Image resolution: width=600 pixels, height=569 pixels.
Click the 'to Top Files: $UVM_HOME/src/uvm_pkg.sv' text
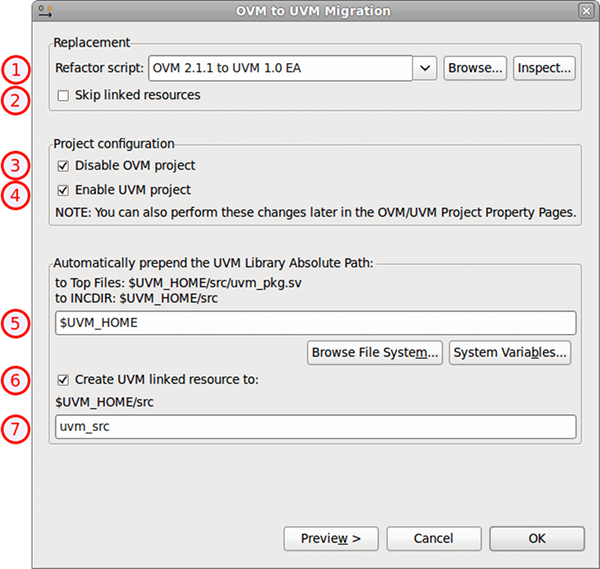tap(178, 283)
